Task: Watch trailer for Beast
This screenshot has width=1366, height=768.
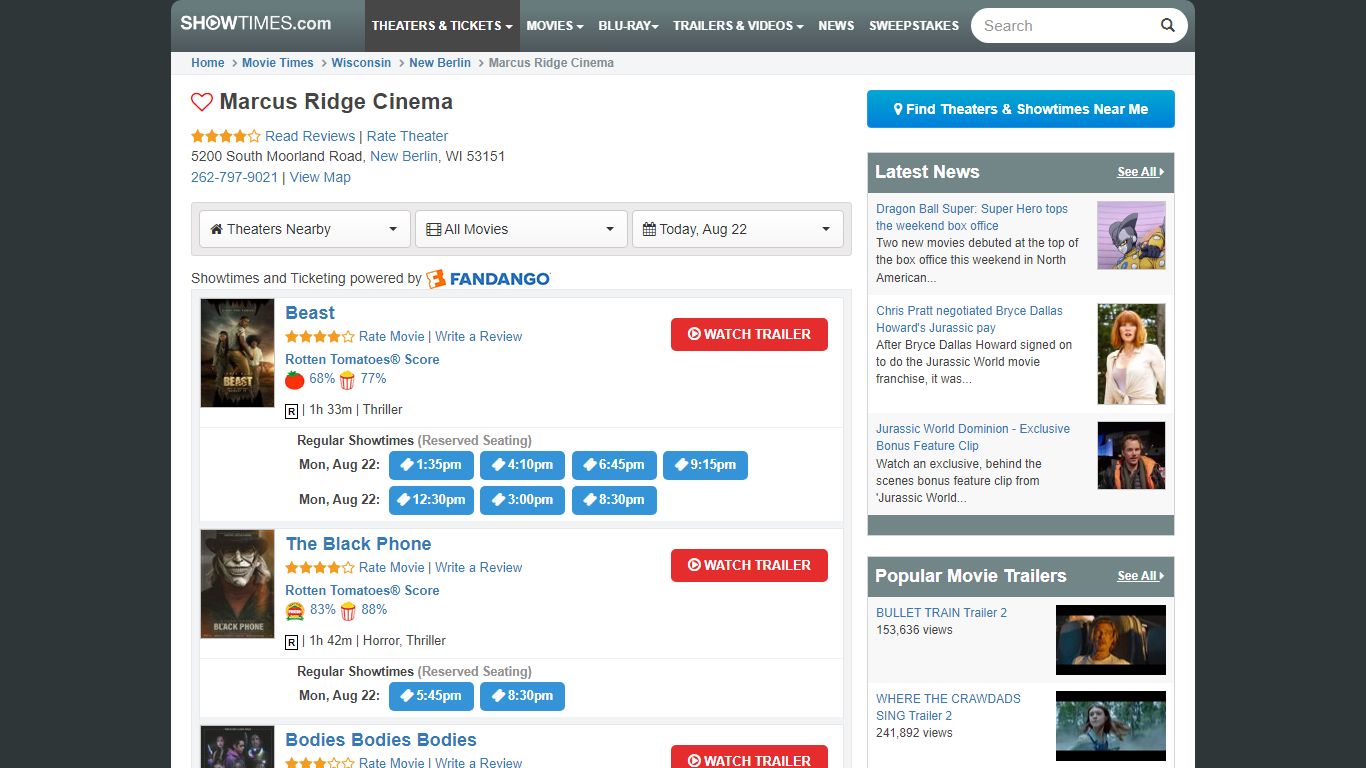Action: point(749,334)
